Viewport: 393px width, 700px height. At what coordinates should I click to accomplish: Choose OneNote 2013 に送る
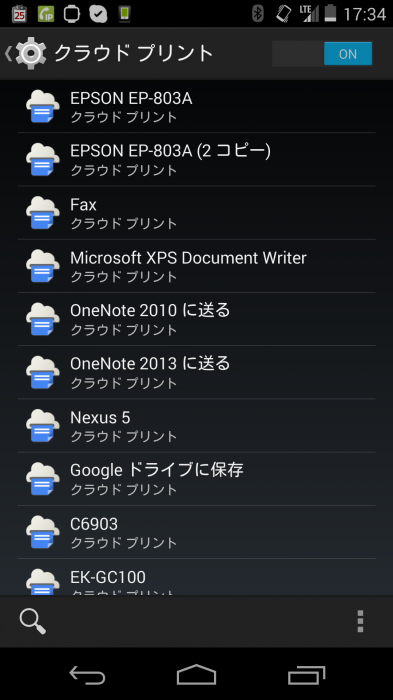(x=196, y=372)
